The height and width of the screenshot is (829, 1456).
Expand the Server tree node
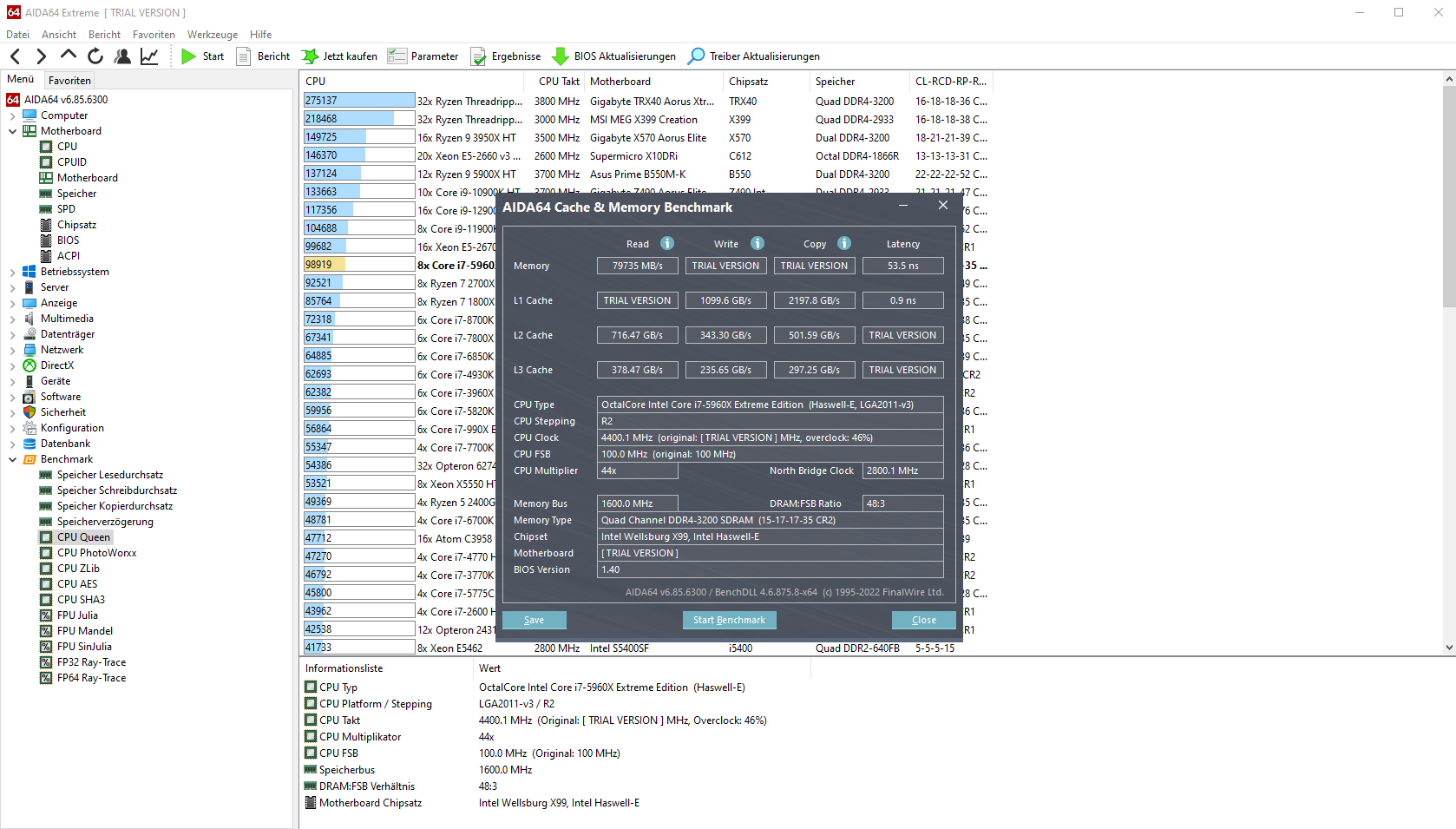pos(12,287)
